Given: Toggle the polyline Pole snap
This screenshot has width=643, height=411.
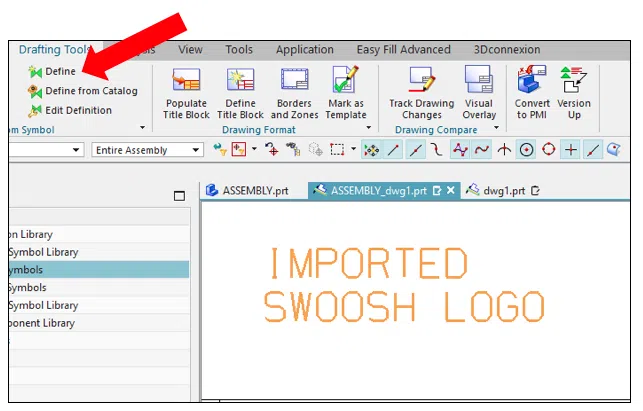Looking at the screenshot, I should pyautogui.click(x=460, y=150).
